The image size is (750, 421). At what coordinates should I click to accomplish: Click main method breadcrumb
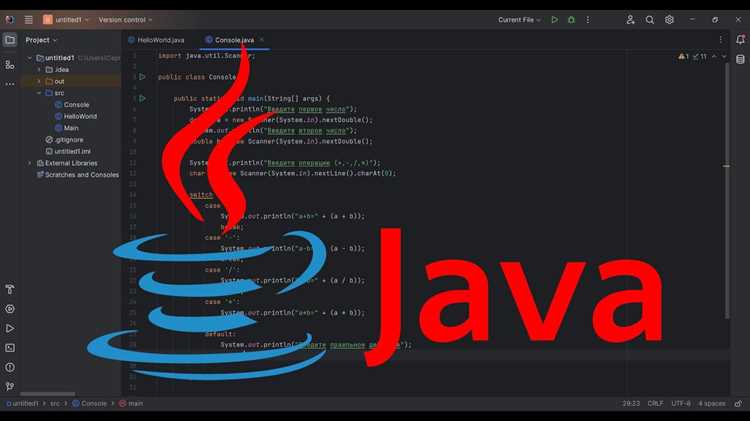click(131, 403)
